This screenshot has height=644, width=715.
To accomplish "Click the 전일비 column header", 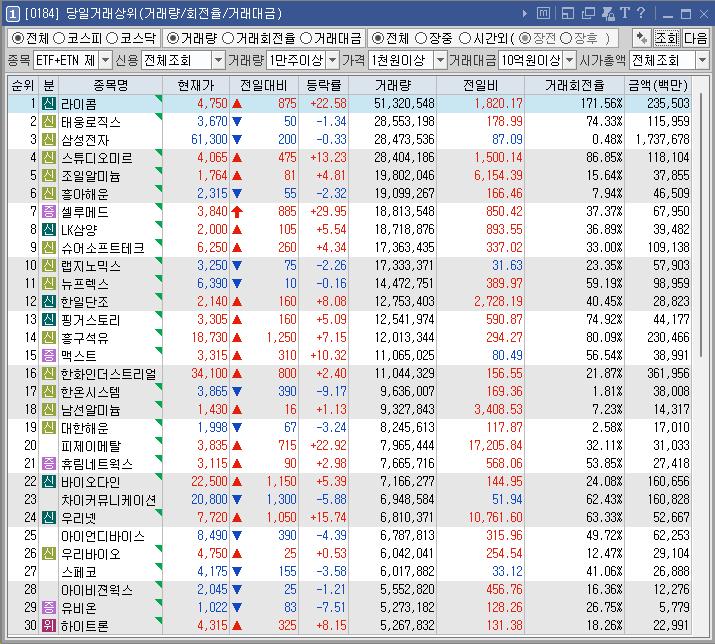I will [480, 85].
